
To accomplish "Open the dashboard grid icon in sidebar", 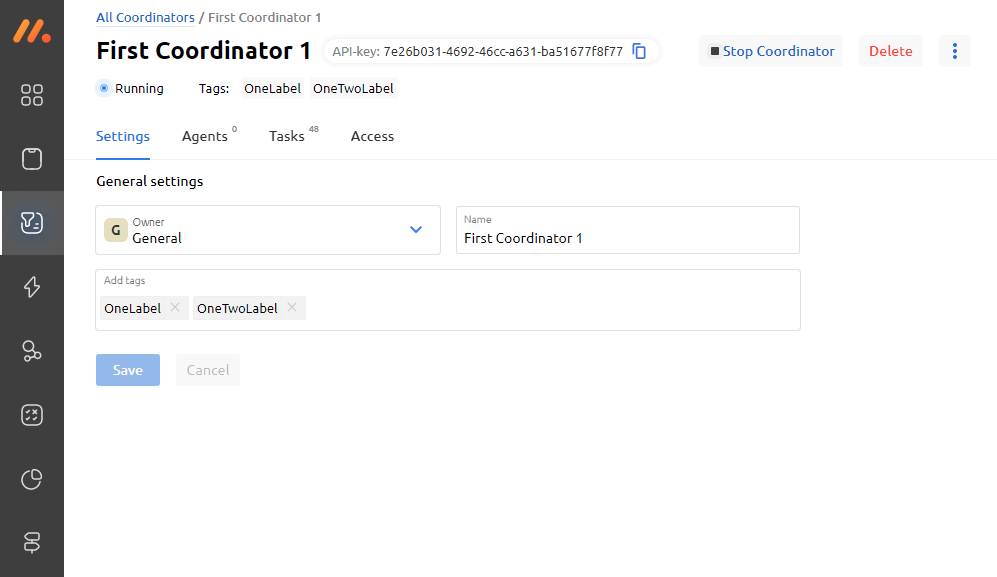I will (32, 95).
